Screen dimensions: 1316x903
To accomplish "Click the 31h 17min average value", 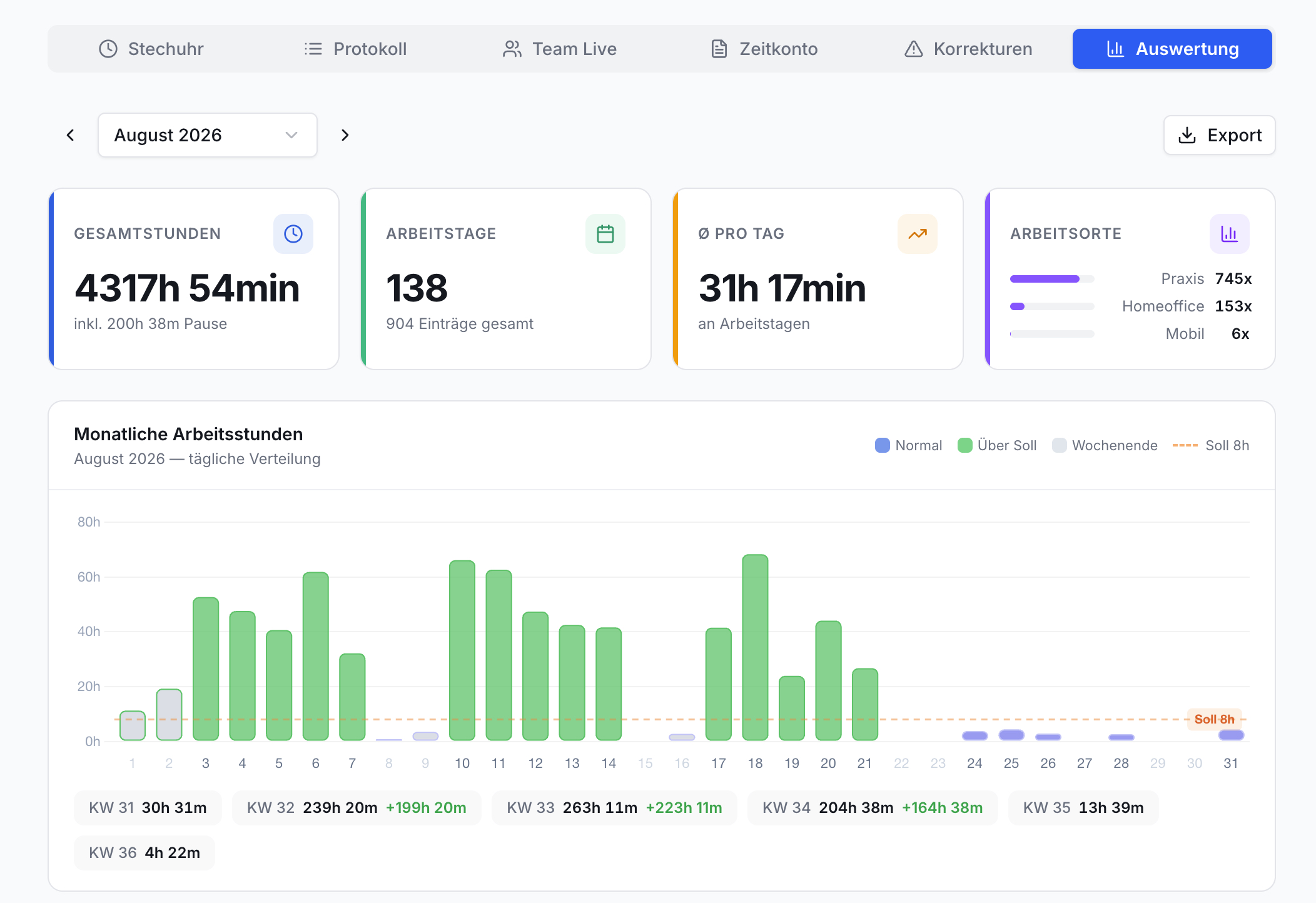I will [x=782, y=288].
